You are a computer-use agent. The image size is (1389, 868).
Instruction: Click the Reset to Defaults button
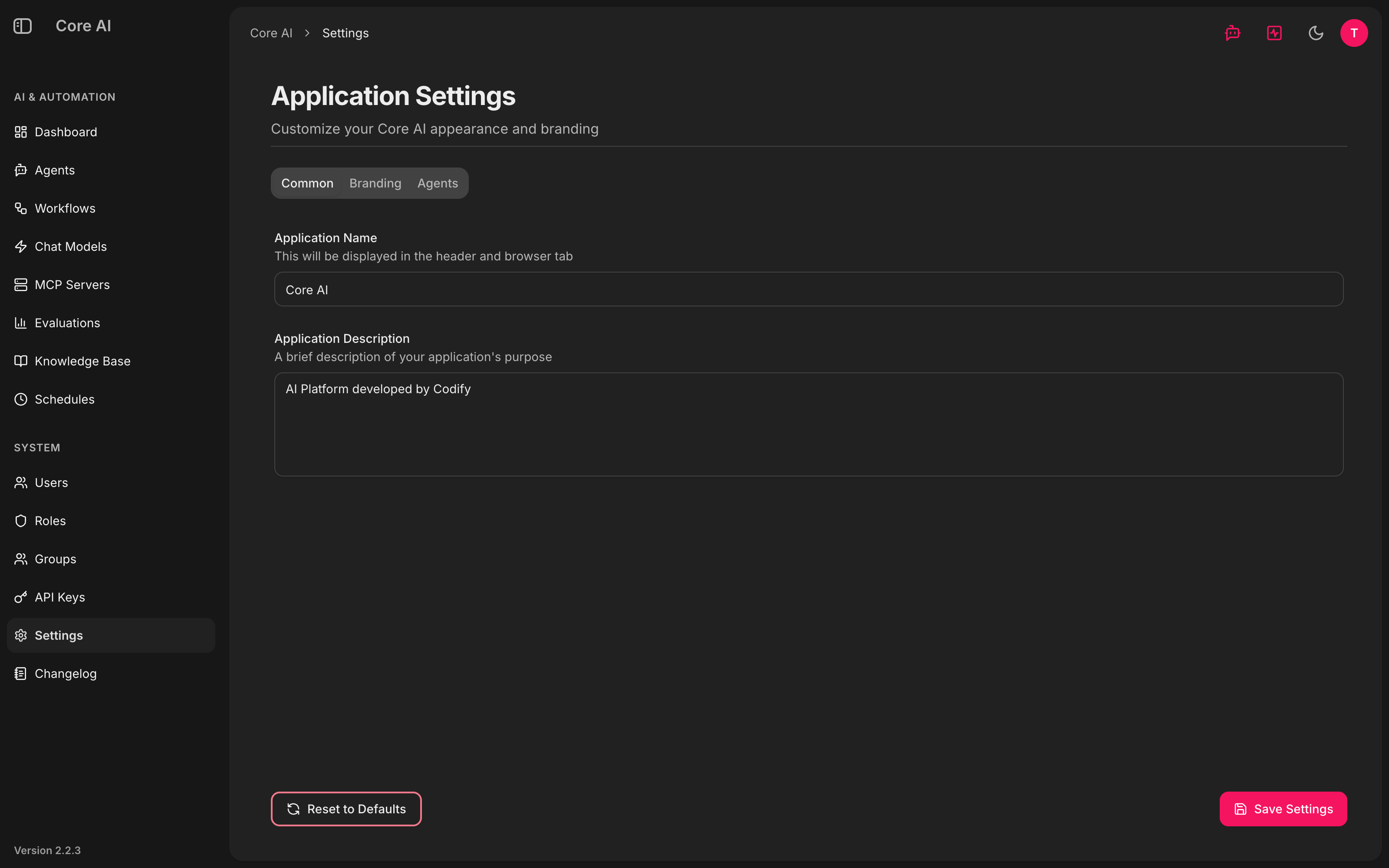(x=346, y=809)
